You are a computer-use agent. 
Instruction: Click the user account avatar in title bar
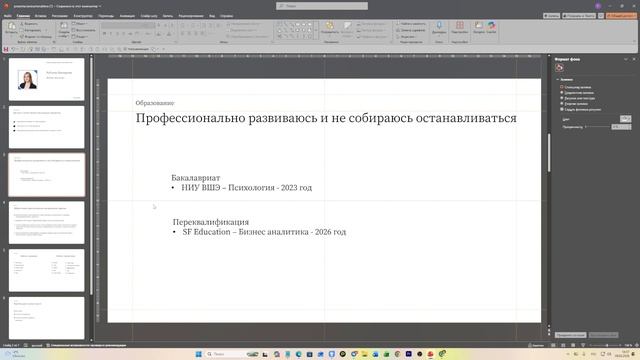pos(598,6)
